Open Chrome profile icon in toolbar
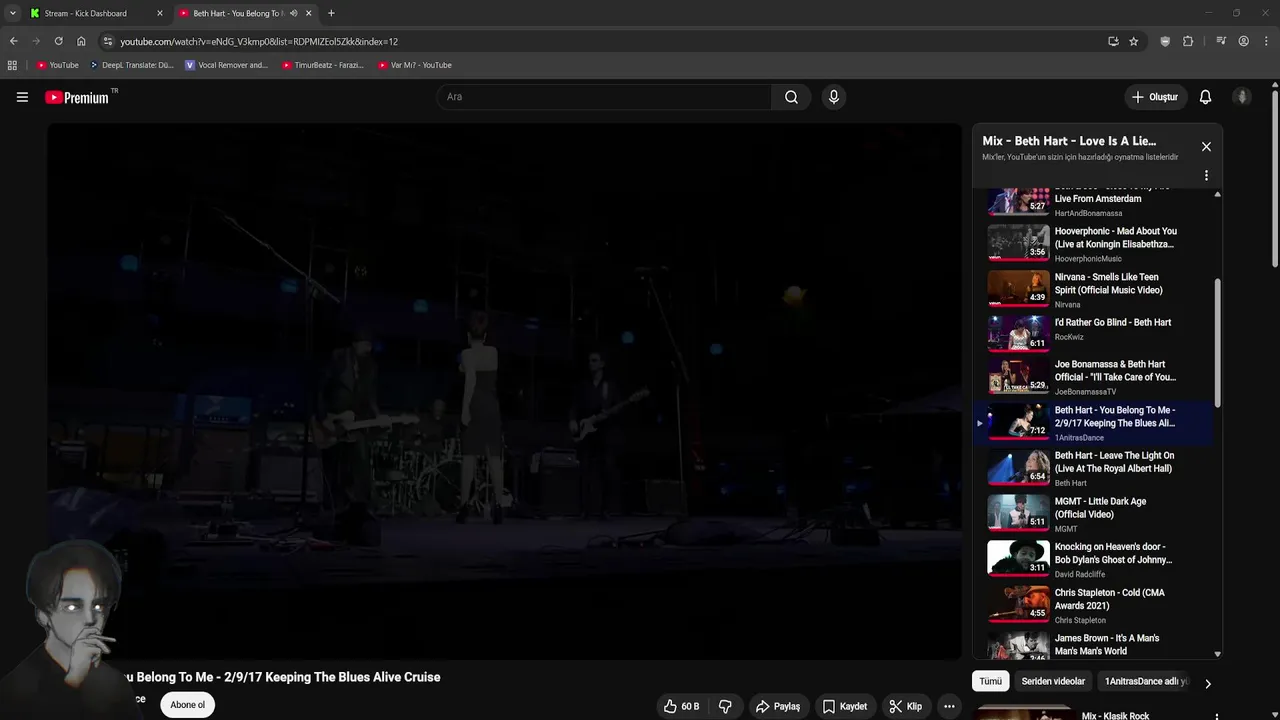 coord(1243,41)
